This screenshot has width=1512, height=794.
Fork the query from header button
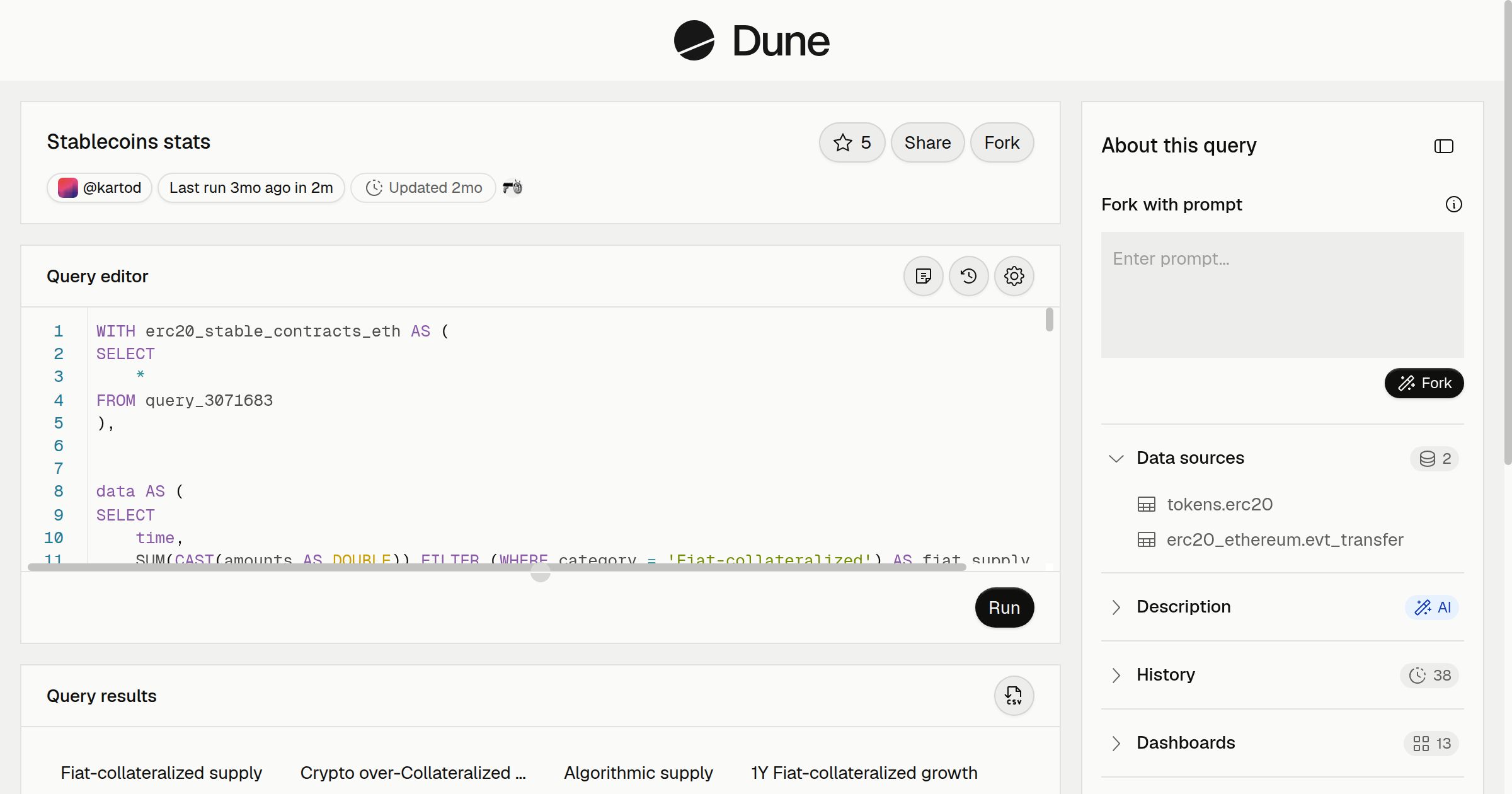pyautogui.click(x=1002, y=142)
